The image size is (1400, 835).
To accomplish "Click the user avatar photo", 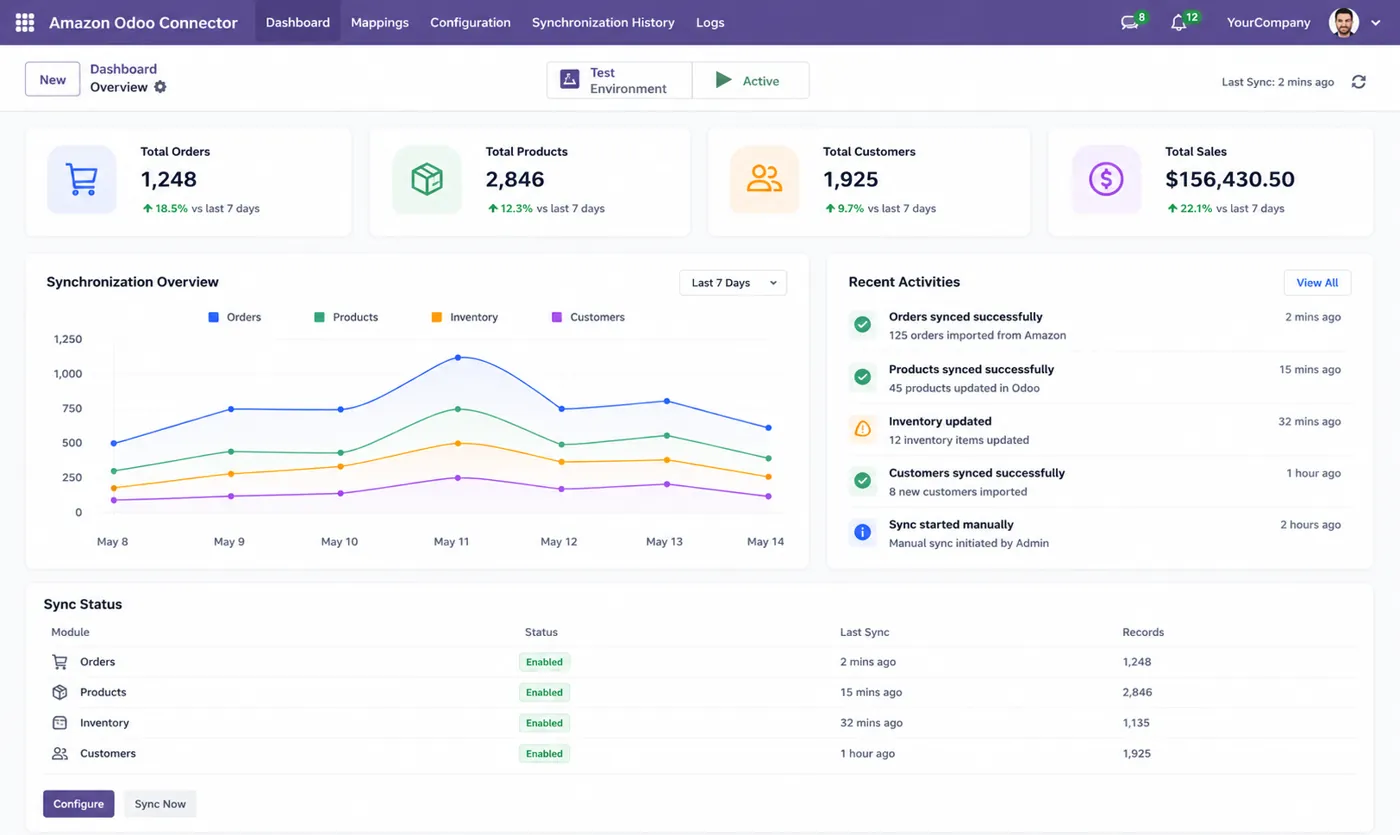I will click(x=1344, y=22).
